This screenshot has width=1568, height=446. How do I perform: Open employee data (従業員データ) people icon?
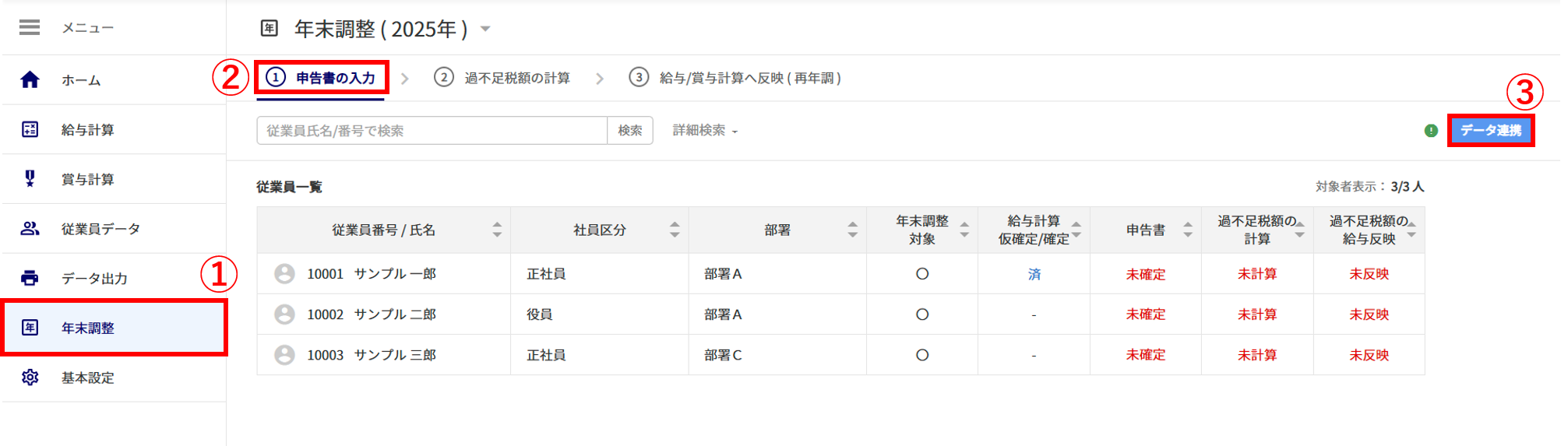(30, 229)
